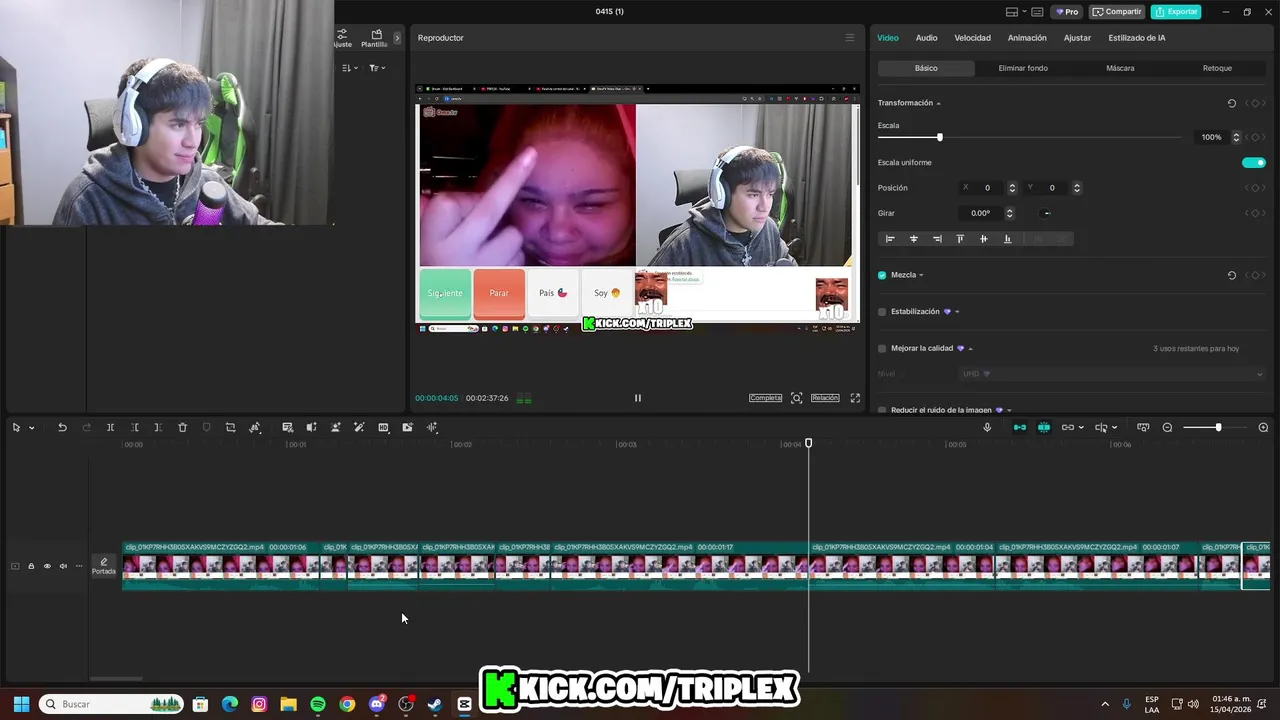
Task: Click the Pro upgrade button
Action: (x=1067, y=12)
